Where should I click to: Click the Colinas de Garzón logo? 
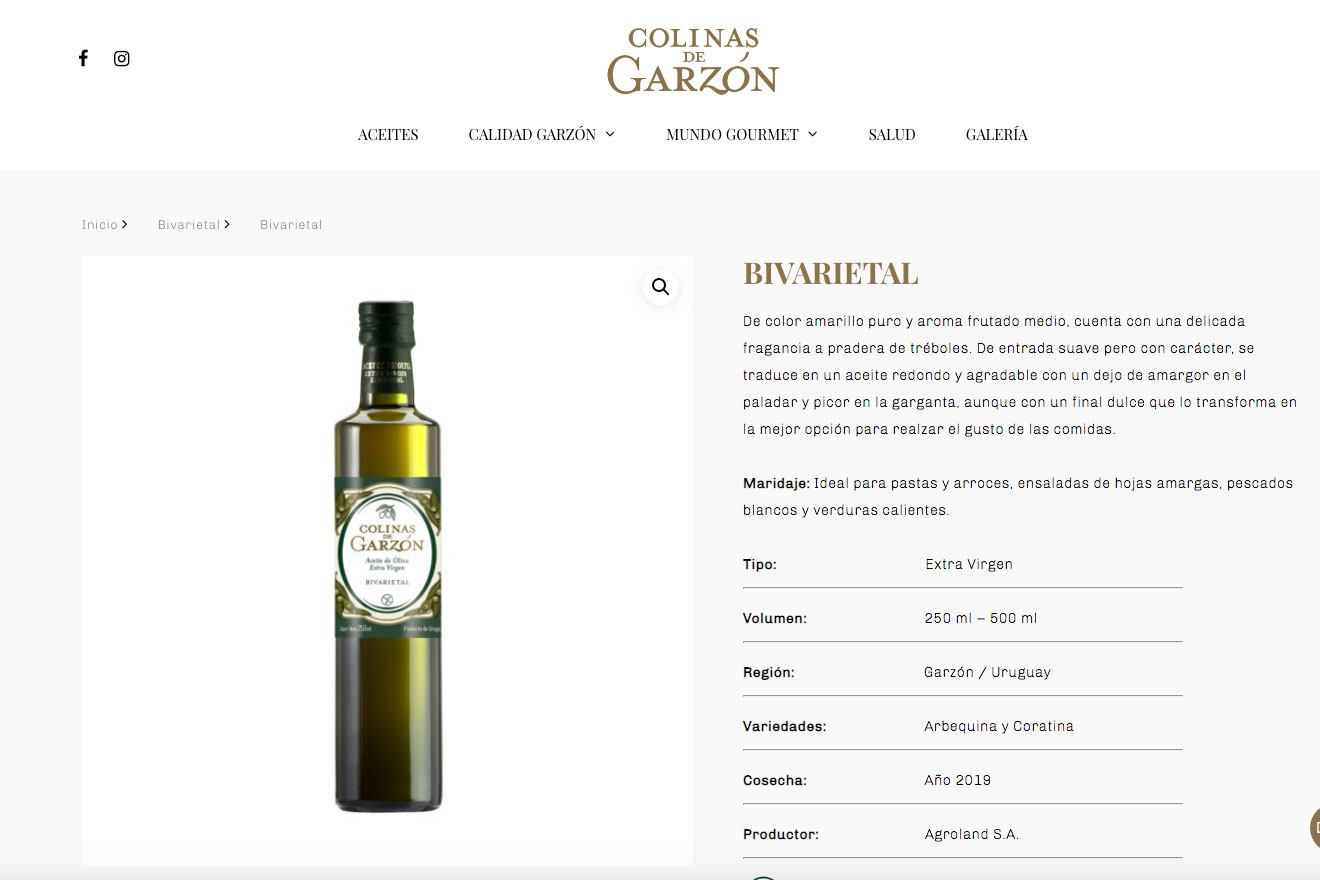[693, 61]
